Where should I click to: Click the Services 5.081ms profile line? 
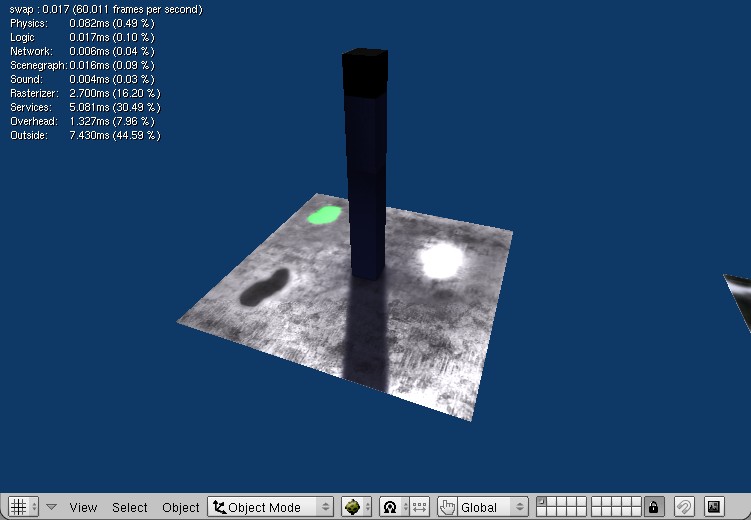click(85, 107)
